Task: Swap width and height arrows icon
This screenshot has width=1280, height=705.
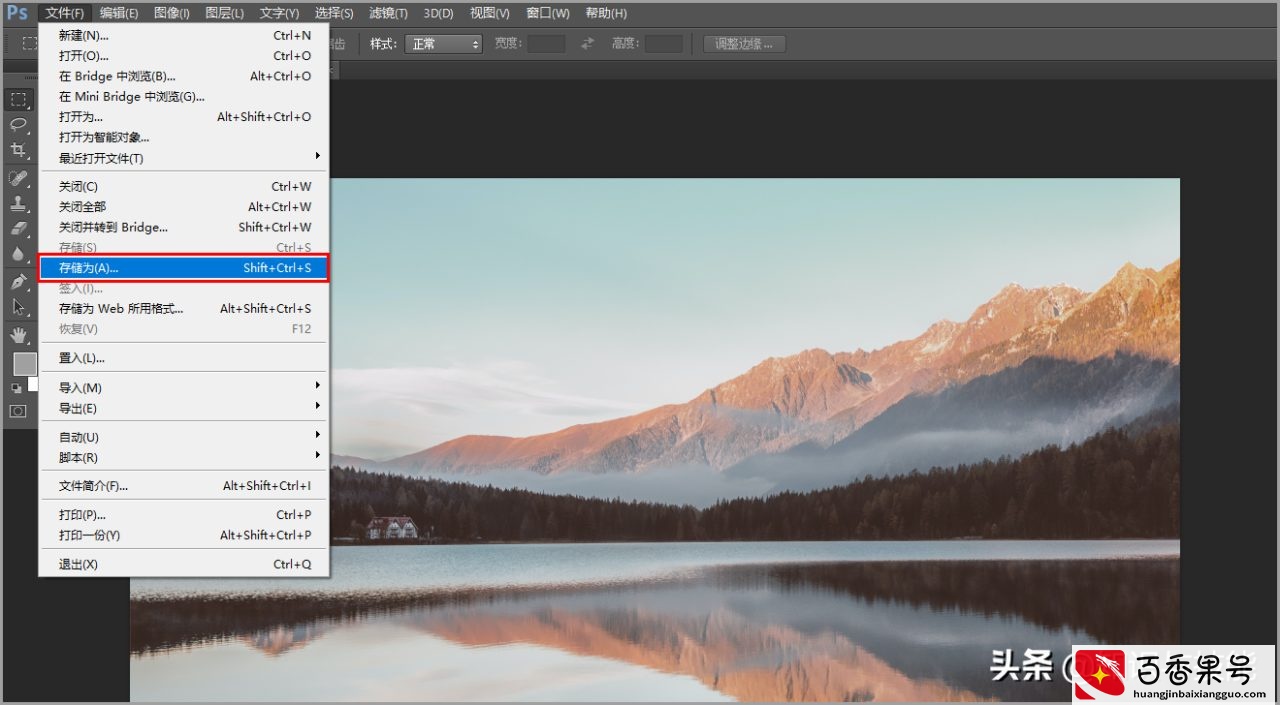Action: click(x=588, y=44)
